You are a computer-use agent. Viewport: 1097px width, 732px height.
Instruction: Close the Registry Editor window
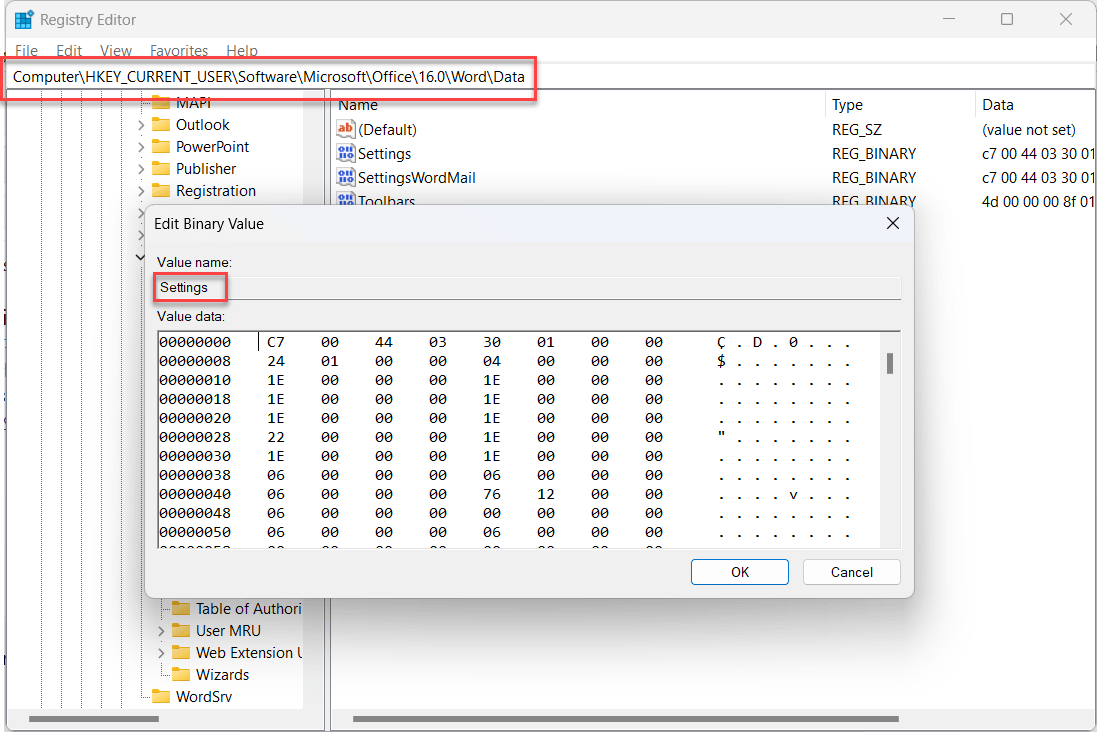tap(1066, 19)
